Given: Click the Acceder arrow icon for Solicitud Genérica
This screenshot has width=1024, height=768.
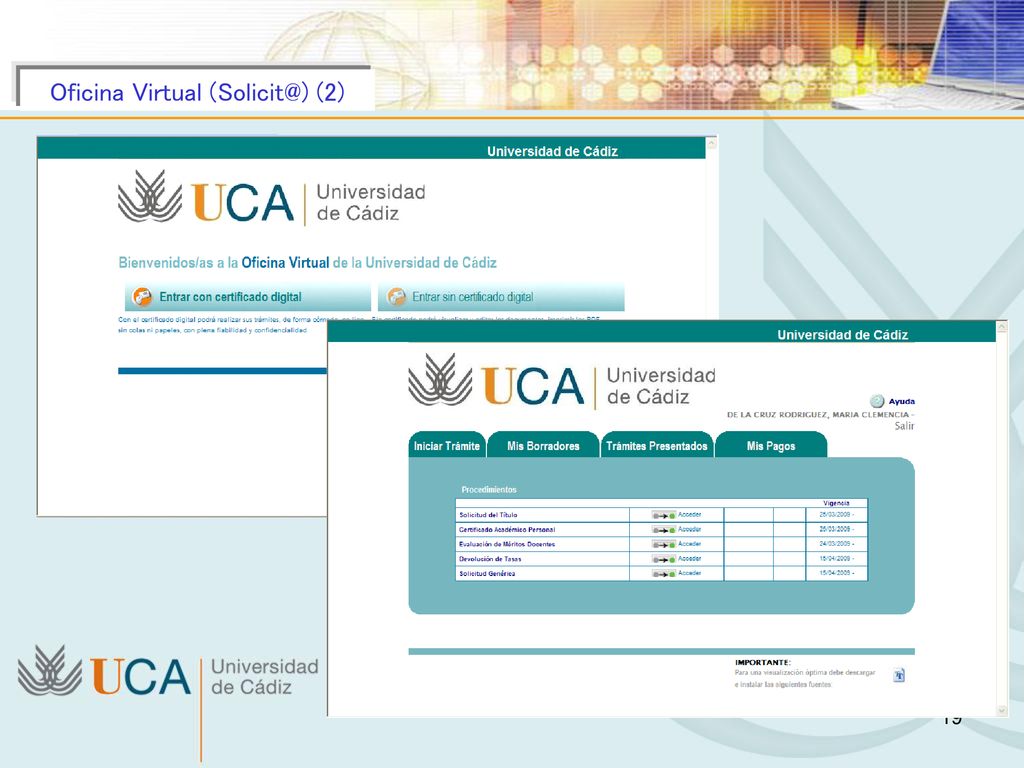Looking at the screenshot, I should click(x=664, y=574).
